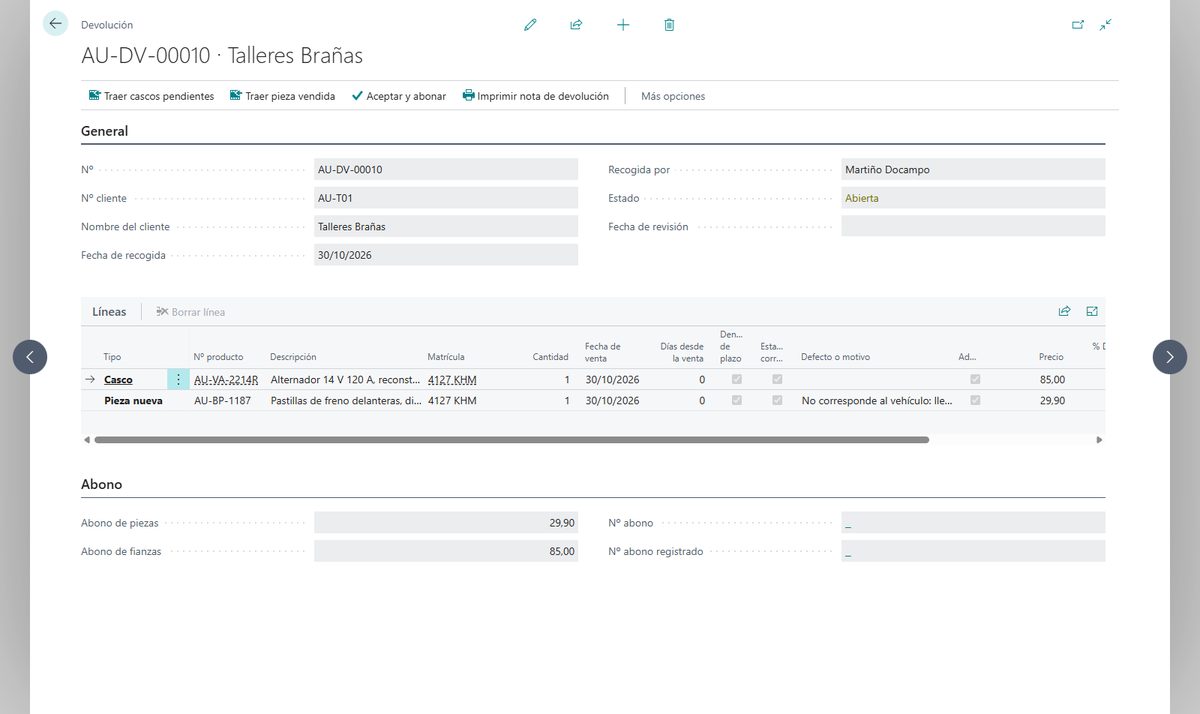The image size is (1200, 714).
Task: Toggle Estado correcto checkbox in Casco row
Action: [777, 380]
